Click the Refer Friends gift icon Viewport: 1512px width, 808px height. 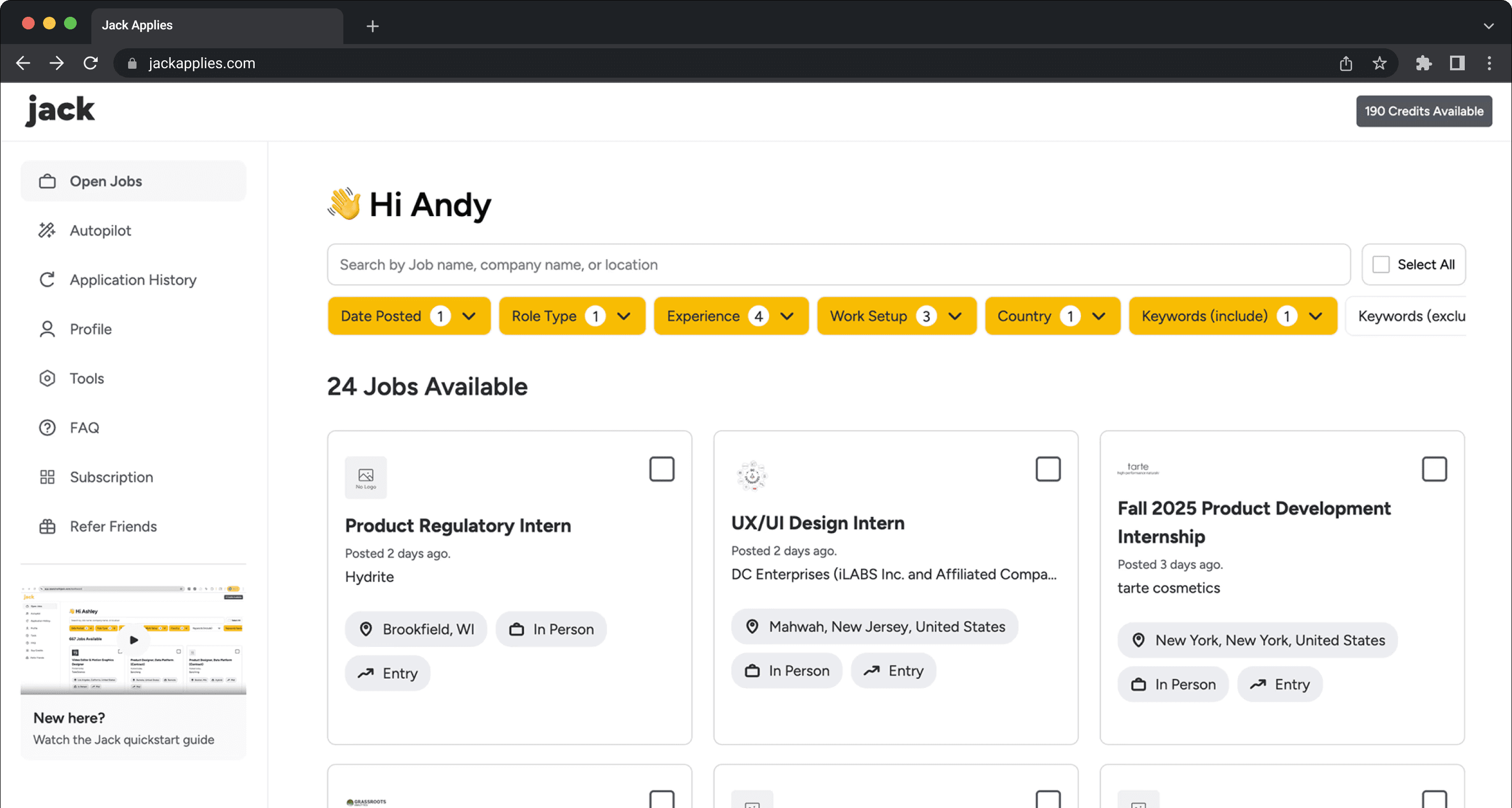tap(47, 526)
